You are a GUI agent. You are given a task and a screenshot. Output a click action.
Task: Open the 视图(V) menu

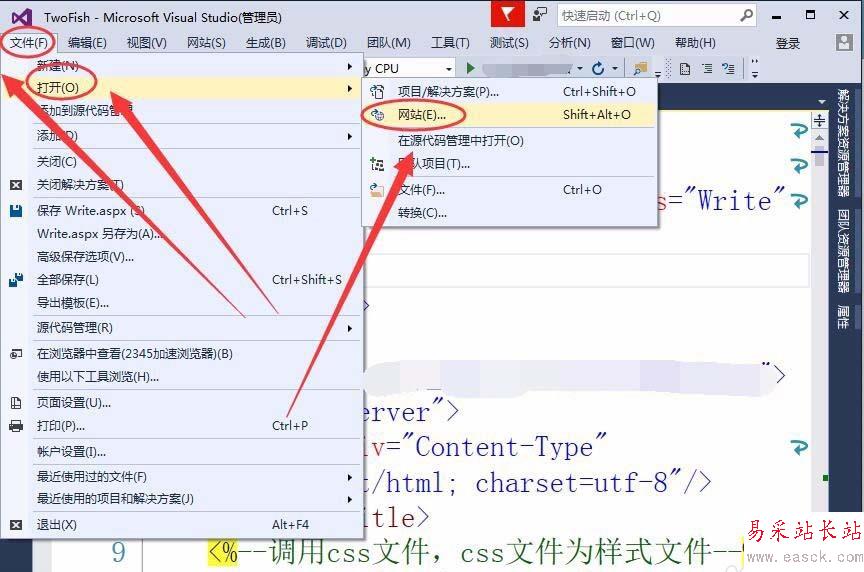147,42
